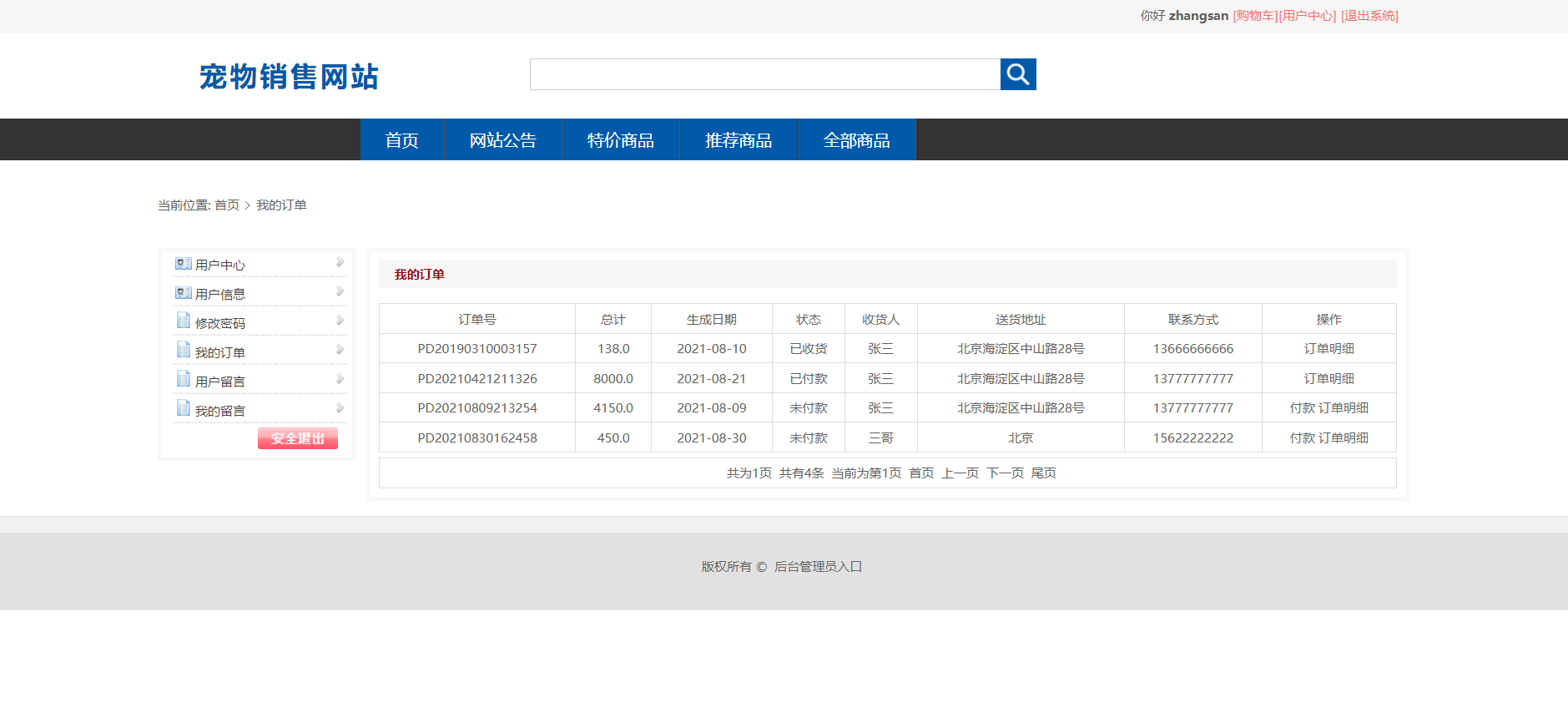Image resolution: width=1568 pixels, height=718 pixels.
Task: Open 我的订单 in the sidebar
Action: coord(220,352)
